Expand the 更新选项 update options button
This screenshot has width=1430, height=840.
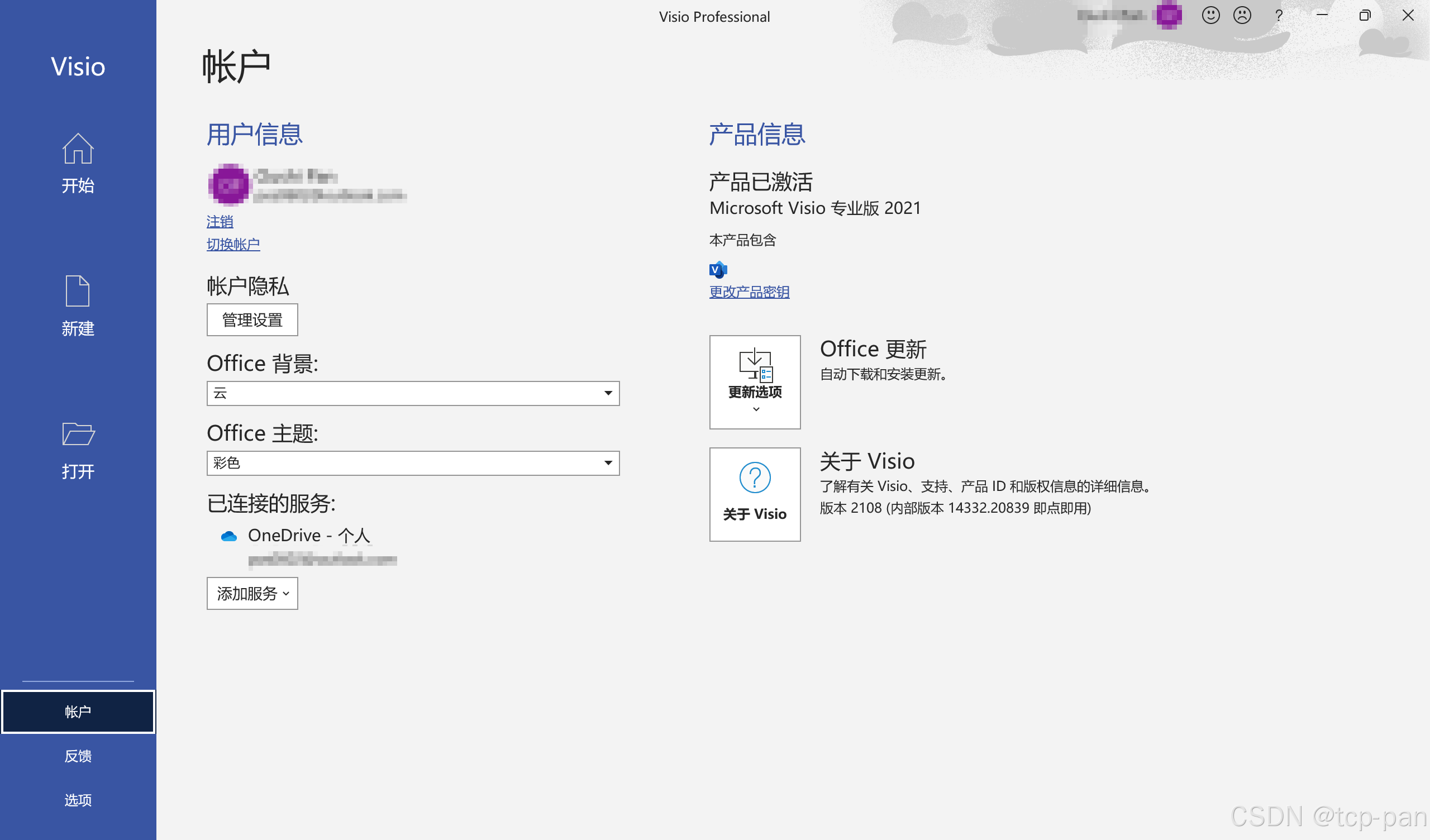click(x=755, y=382)
